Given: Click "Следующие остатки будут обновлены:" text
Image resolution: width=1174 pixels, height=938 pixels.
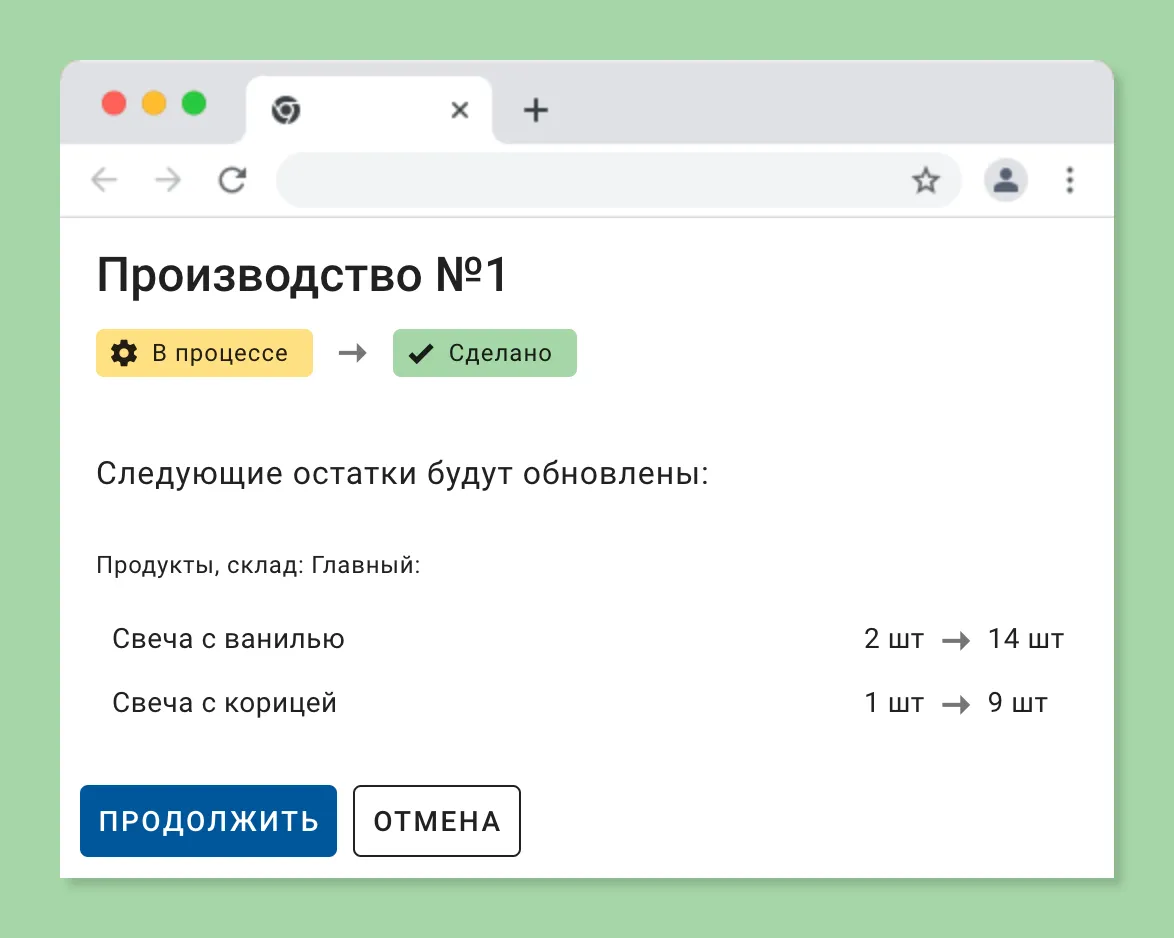Looking at the screenshot, I should [x=402, y=474].
